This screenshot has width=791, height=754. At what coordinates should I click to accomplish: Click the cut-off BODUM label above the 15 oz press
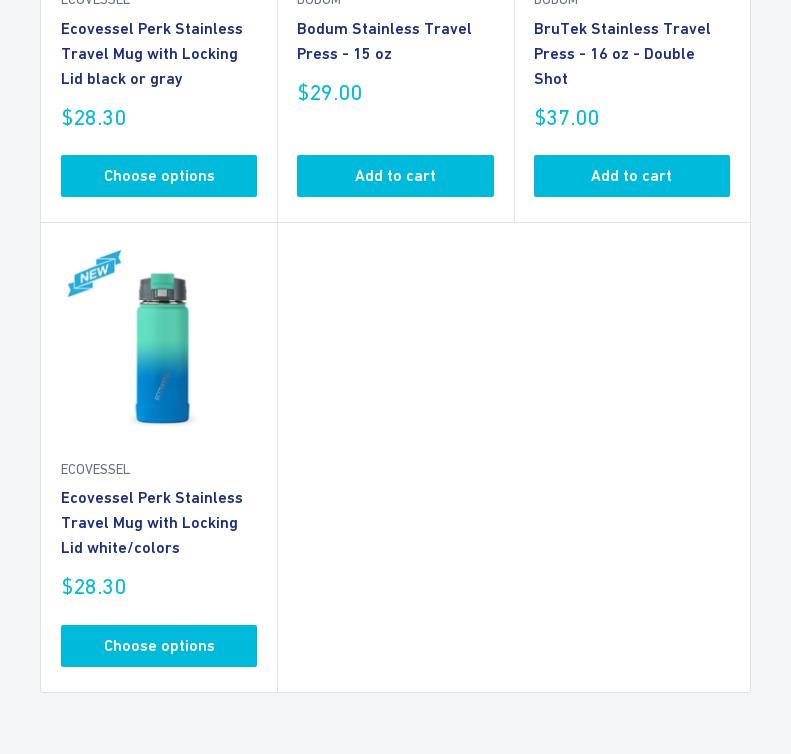click(319, 3)
